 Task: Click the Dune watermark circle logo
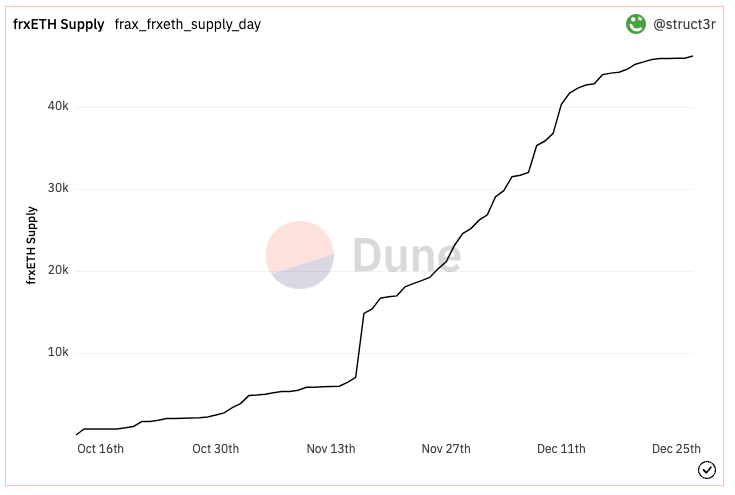pyautogui.click(x=300, y=255)
